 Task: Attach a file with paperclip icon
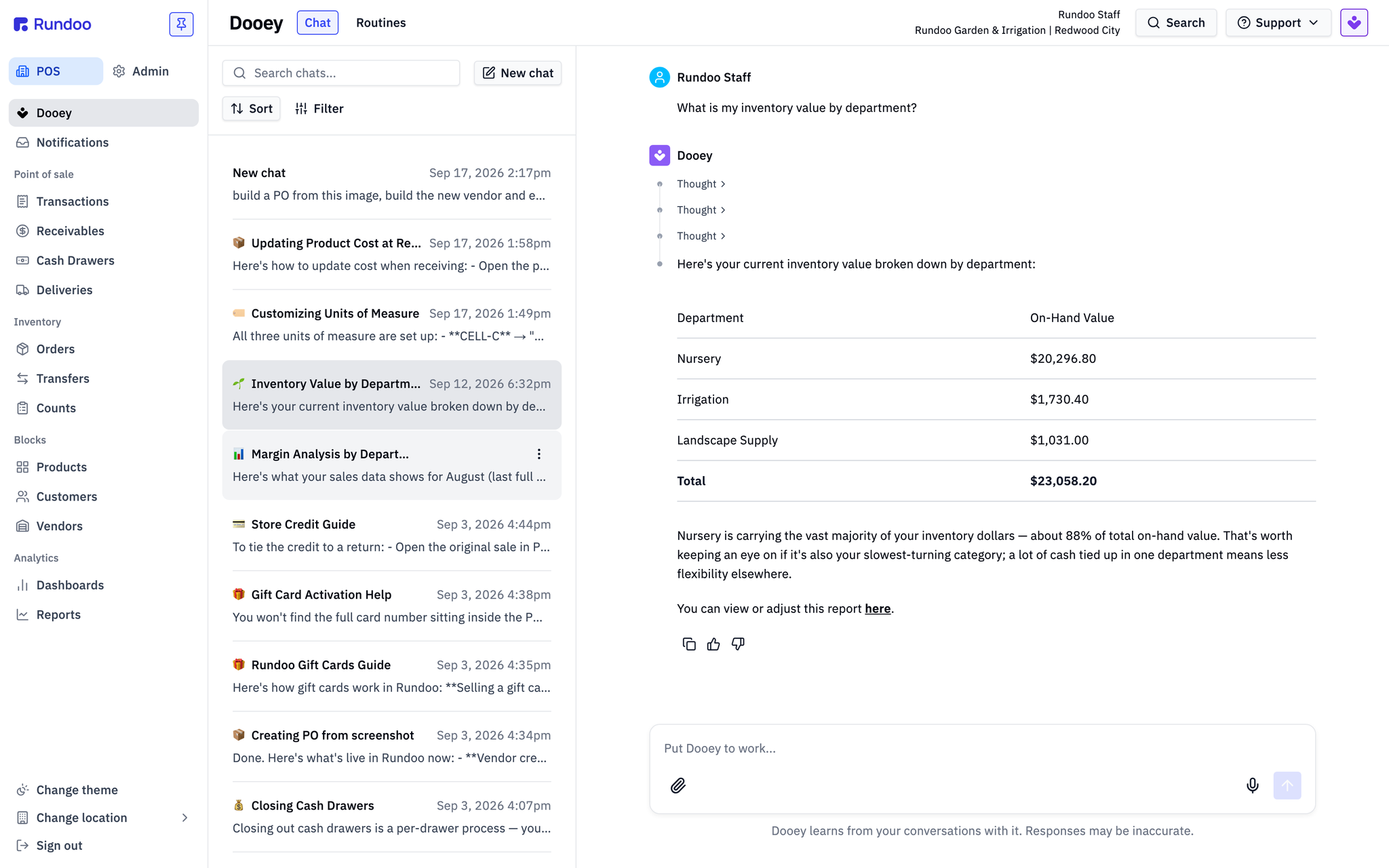pyautogui.click(x=678, y=785)
